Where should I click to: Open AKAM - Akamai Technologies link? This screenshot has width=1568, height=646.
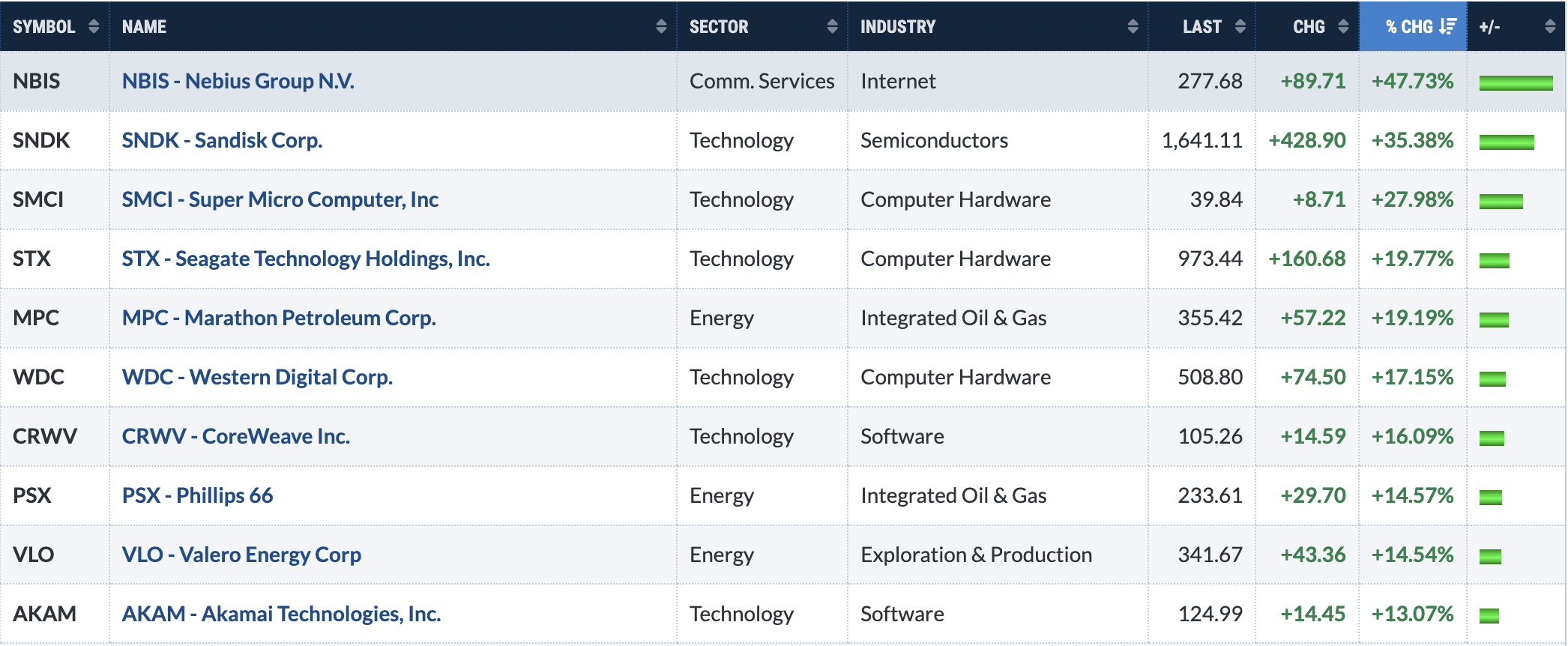[x=281, y=614]
